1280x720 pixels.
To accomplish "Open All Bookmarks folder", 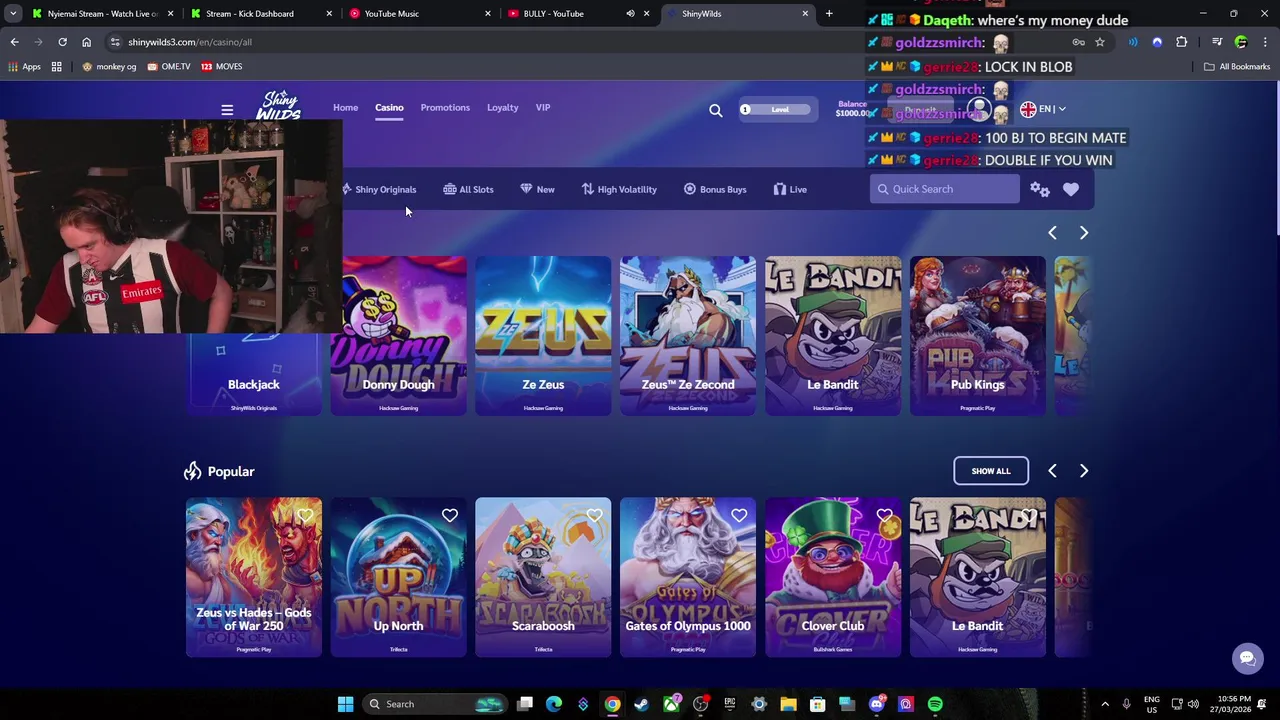I will (1237, 67).
